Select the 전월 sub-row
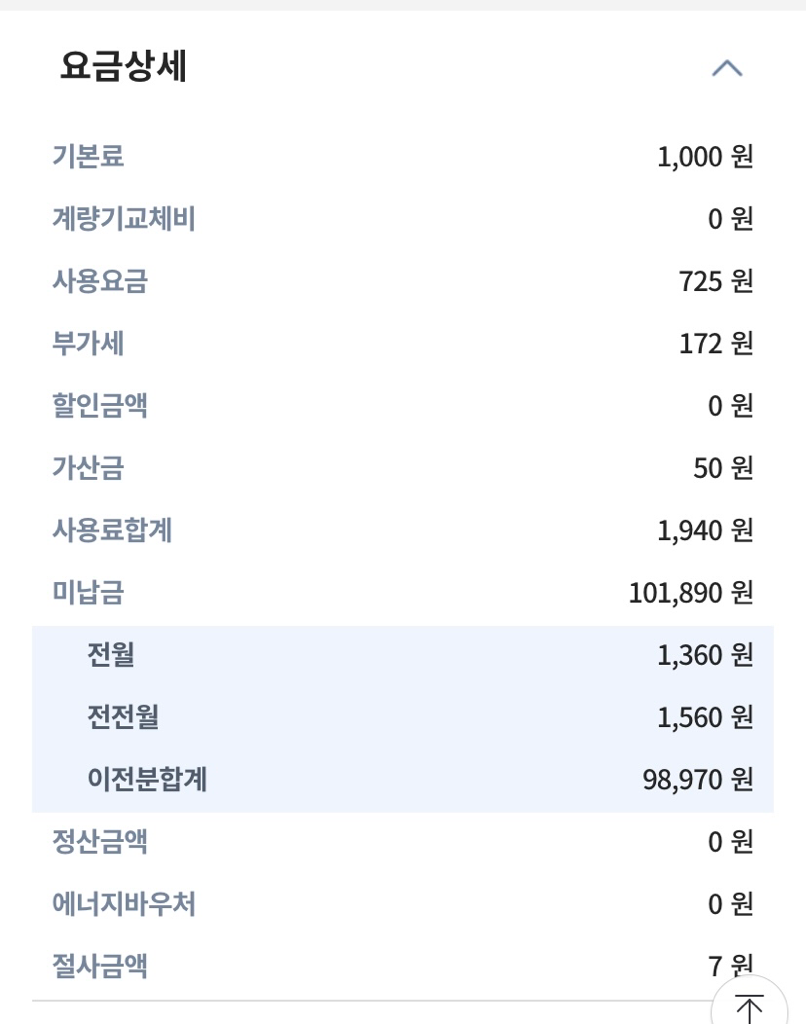 point(403,655)
